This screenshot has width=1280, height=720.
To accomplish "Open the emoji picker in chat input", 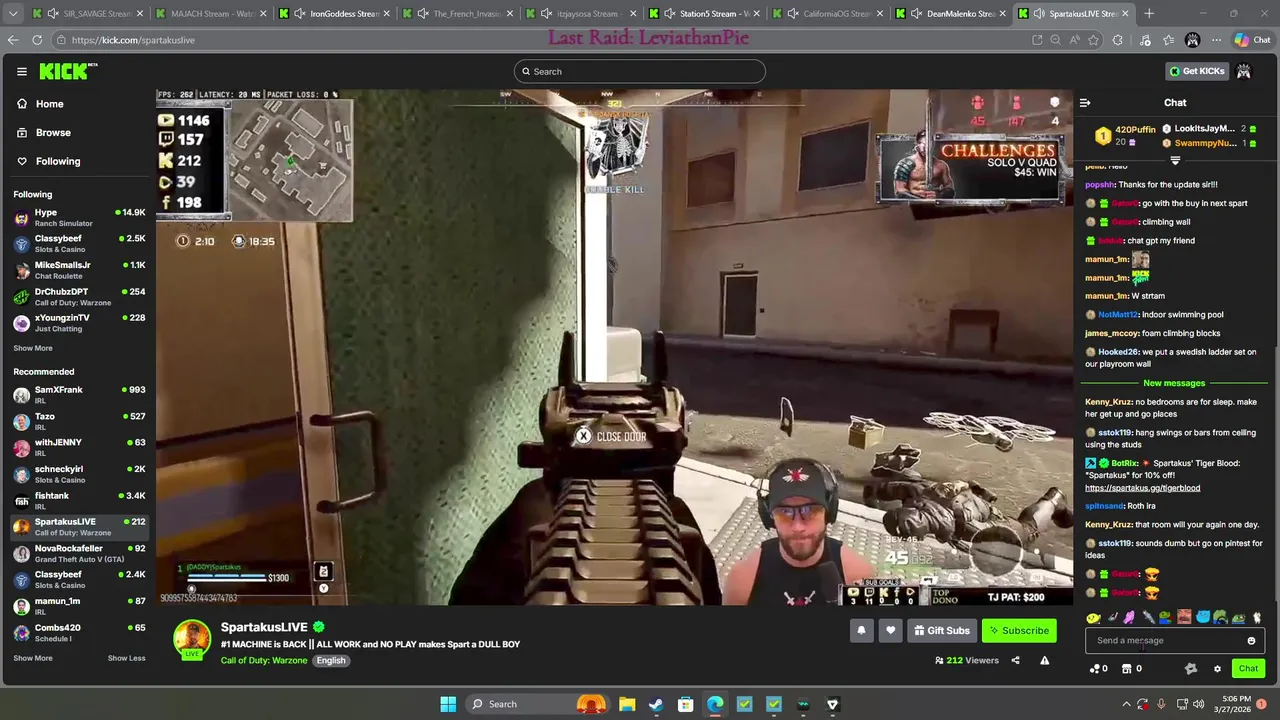I will coord(1251,641).
